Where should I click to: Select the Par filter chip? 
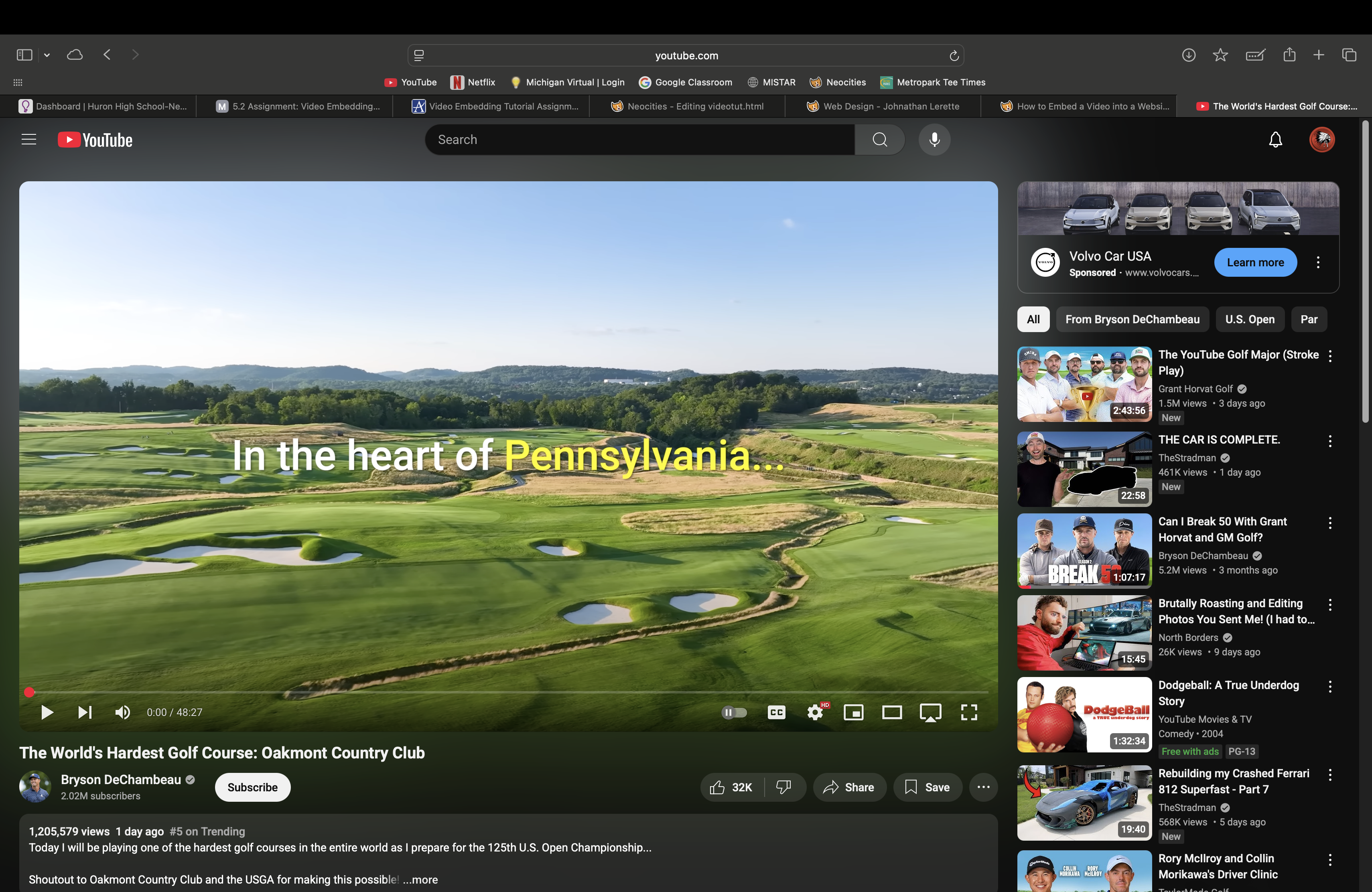click(x=1309, y=319)
